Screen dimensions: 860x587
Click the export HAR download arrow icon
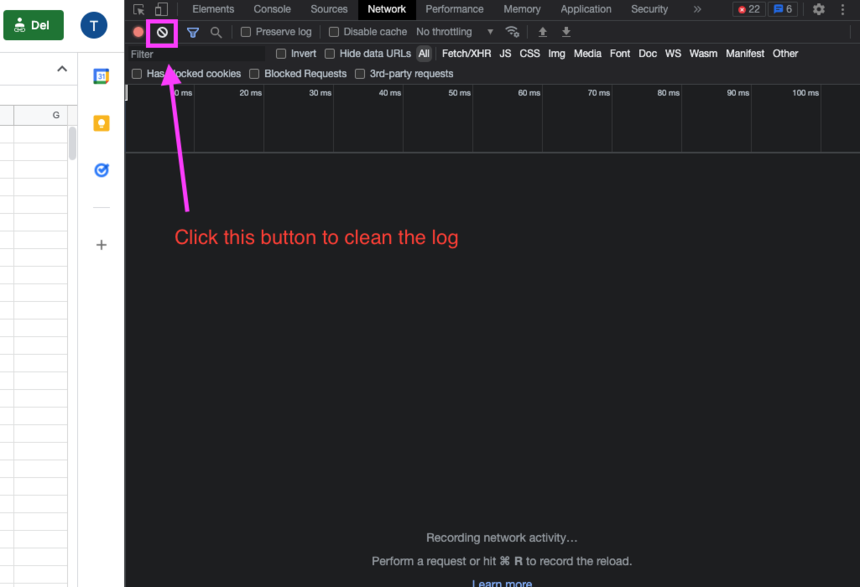coord(566,32)
